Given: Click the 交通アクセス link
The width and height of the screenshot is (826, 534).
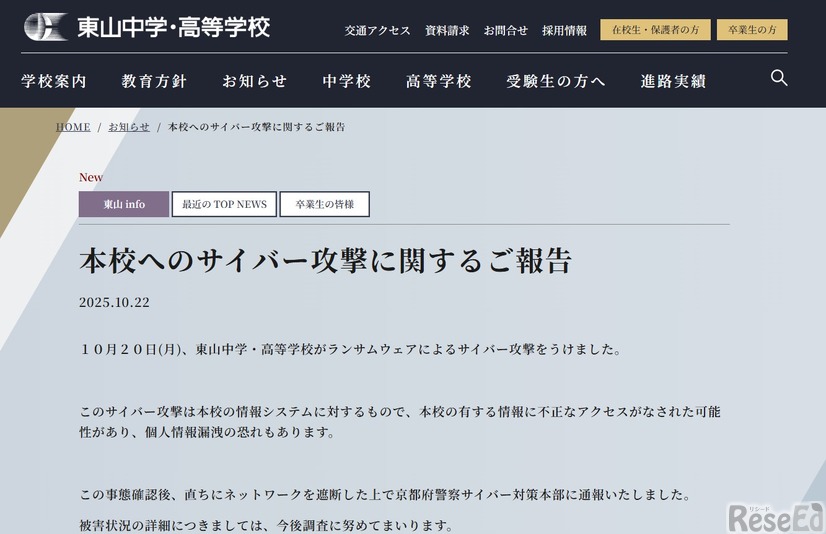Looking at the screenshot, I should point(377,30).
